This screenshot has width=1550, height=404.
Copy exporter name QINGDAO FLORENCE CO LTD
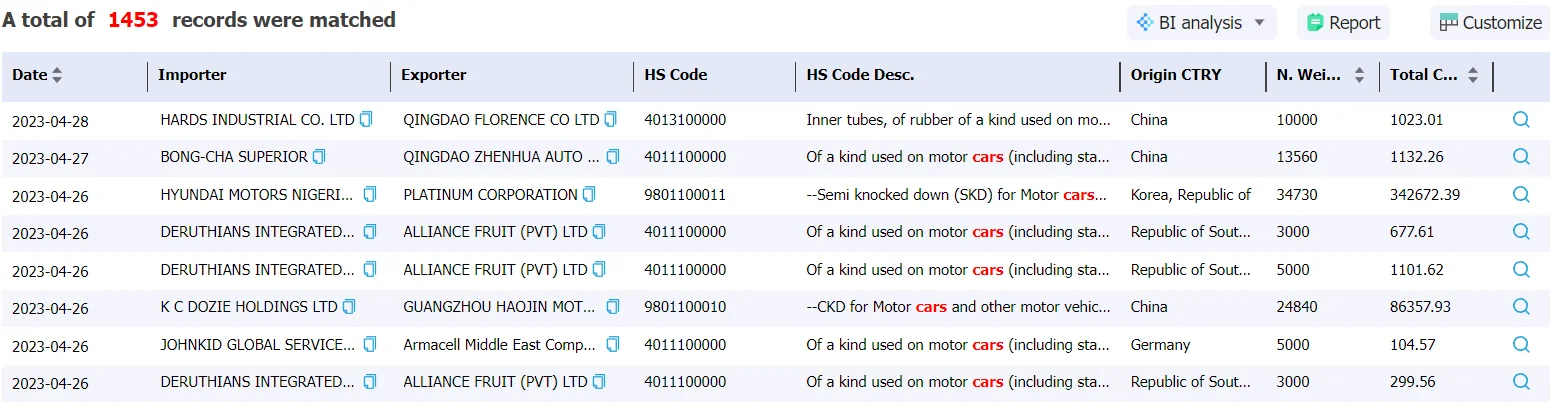click(x=611, y=120)
